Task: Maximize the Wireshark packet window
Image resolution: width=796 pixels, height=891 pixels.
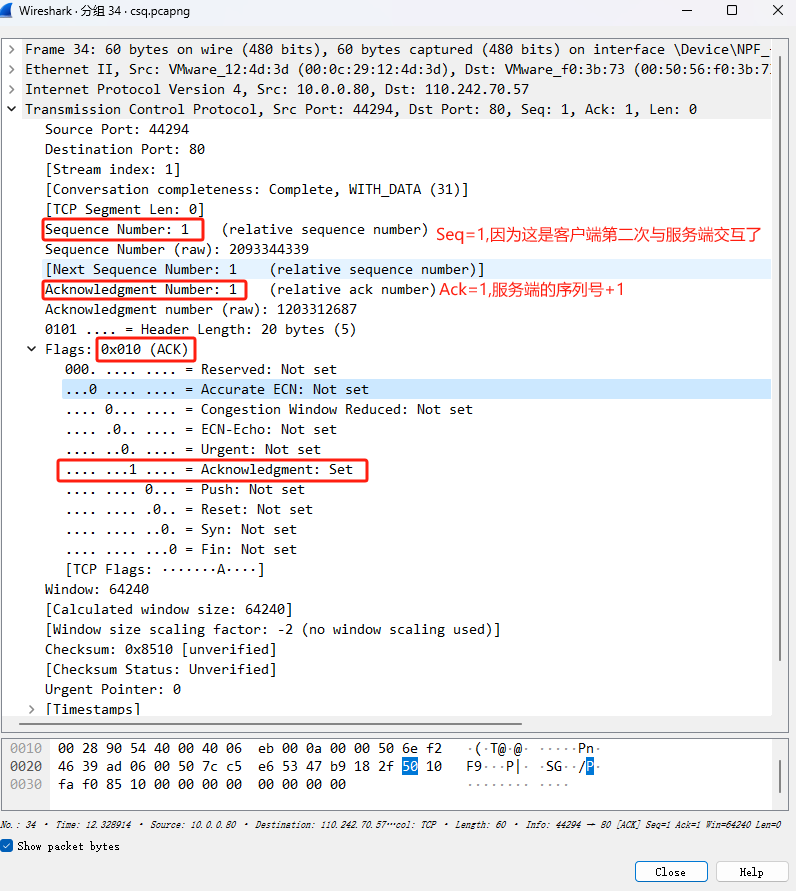Action: point(732,11)
